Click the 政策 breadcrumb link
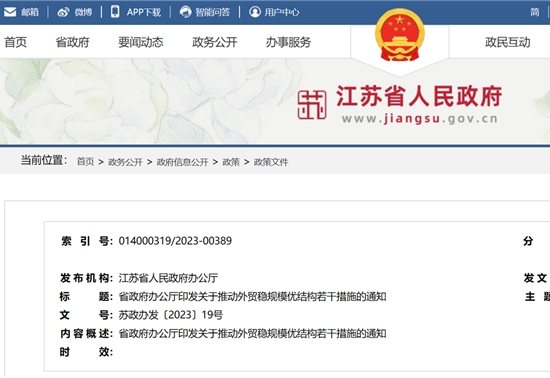550x378 pixels. coord(231,162)
